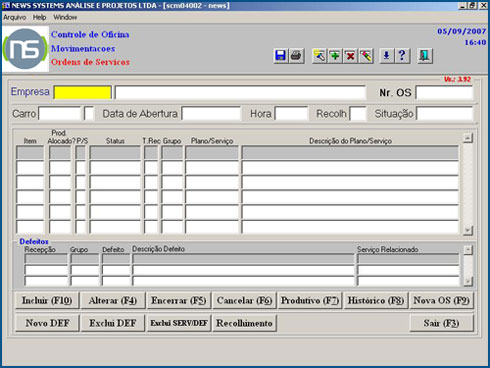Click first row Prod. Alocado? cell

(x=60, y=153)
